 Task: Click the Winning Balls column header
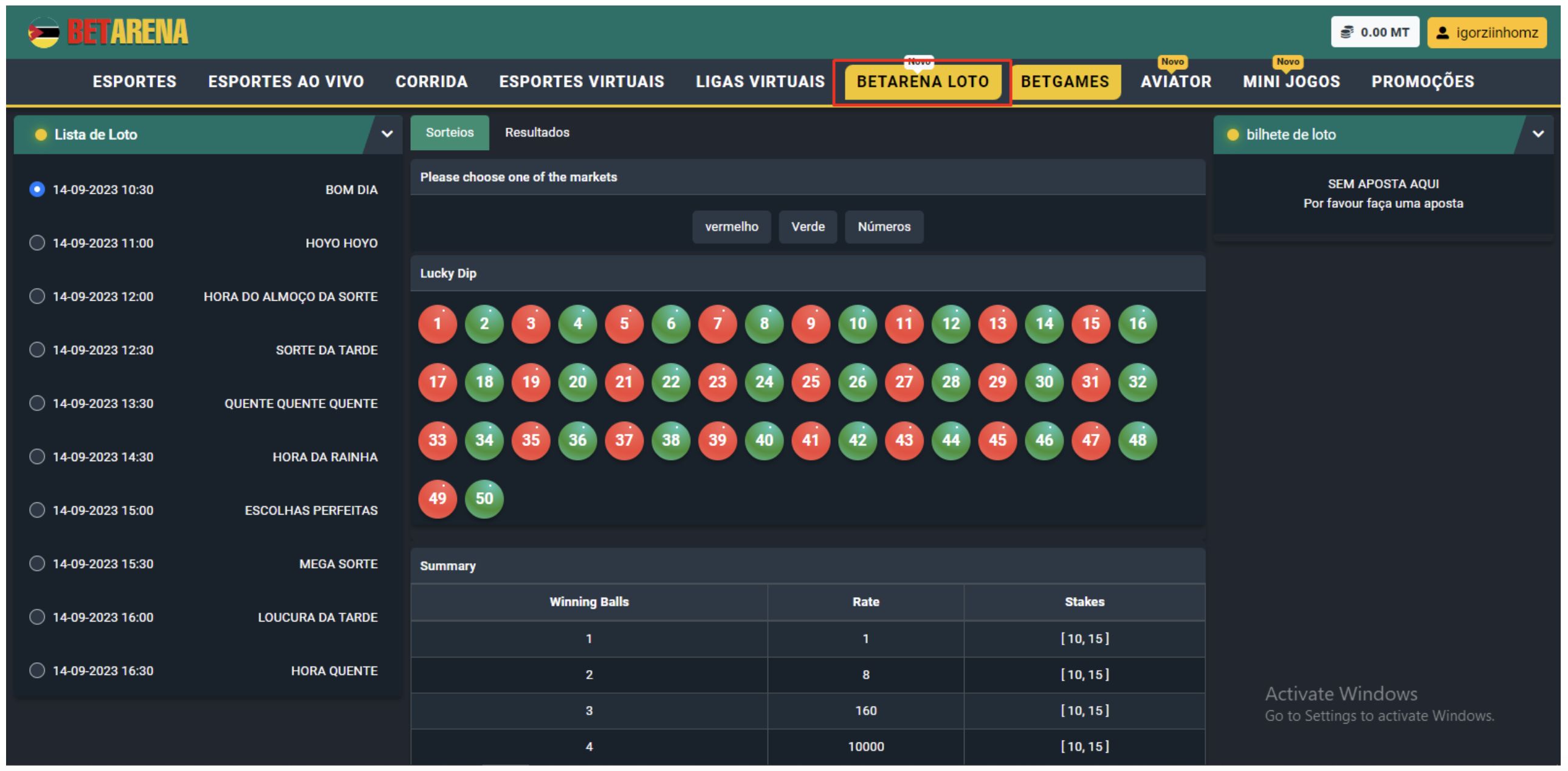(x=589, y=603)
